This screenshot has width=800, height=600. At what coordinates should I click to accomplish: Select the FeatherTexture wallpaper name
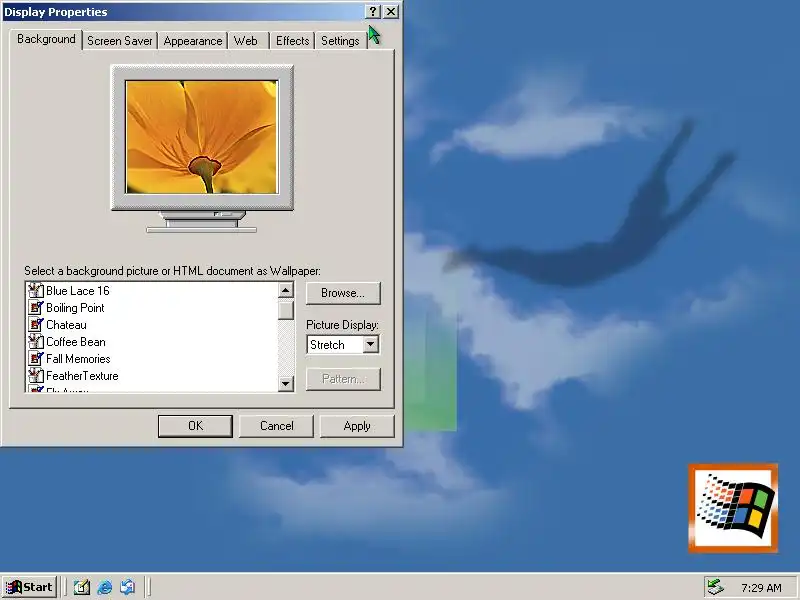click(x=82, y=376)
